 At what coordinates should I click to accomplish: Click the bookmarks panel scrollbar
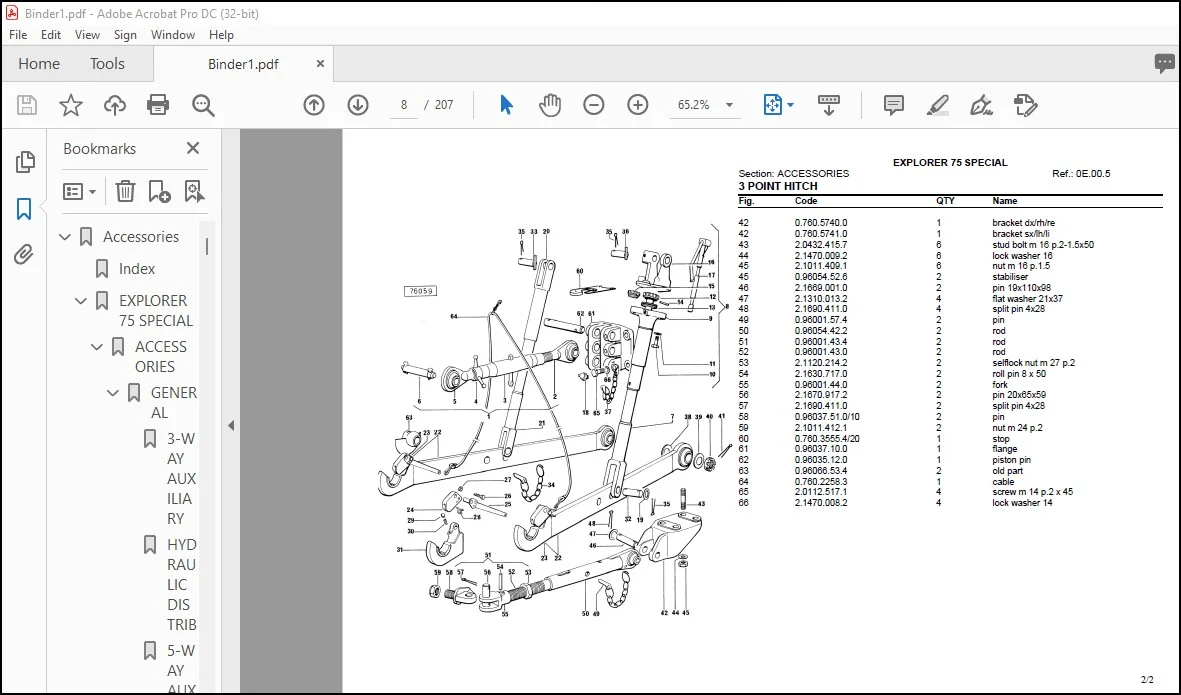(x=206, y=246)
